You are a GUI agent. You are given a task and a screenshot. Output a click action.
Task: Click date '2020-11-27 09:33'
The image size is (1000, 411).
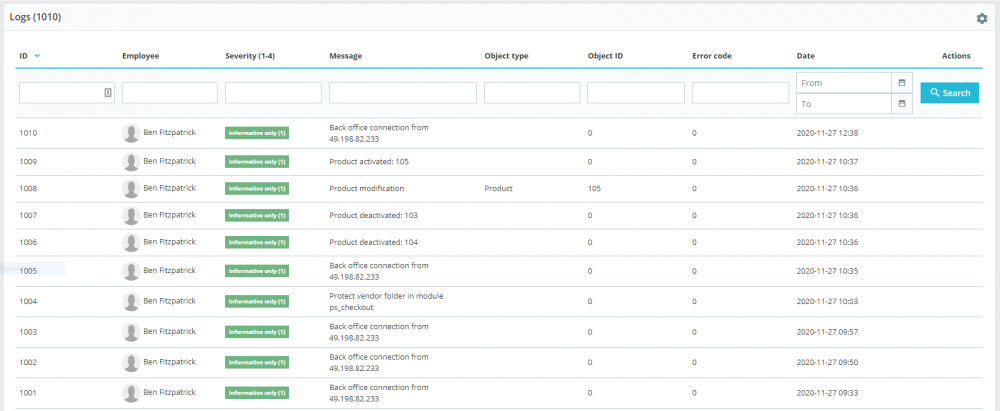827,393
